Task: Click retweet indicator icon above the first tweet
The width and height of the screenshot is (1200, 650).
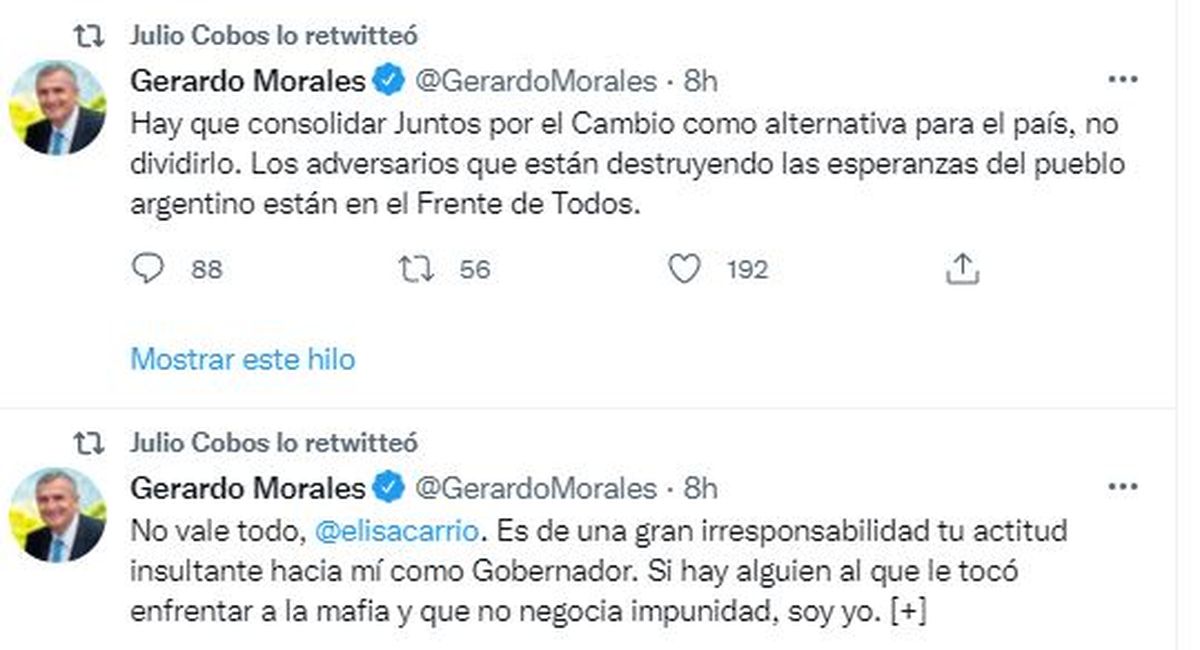Action: click(x=89, y=35)
